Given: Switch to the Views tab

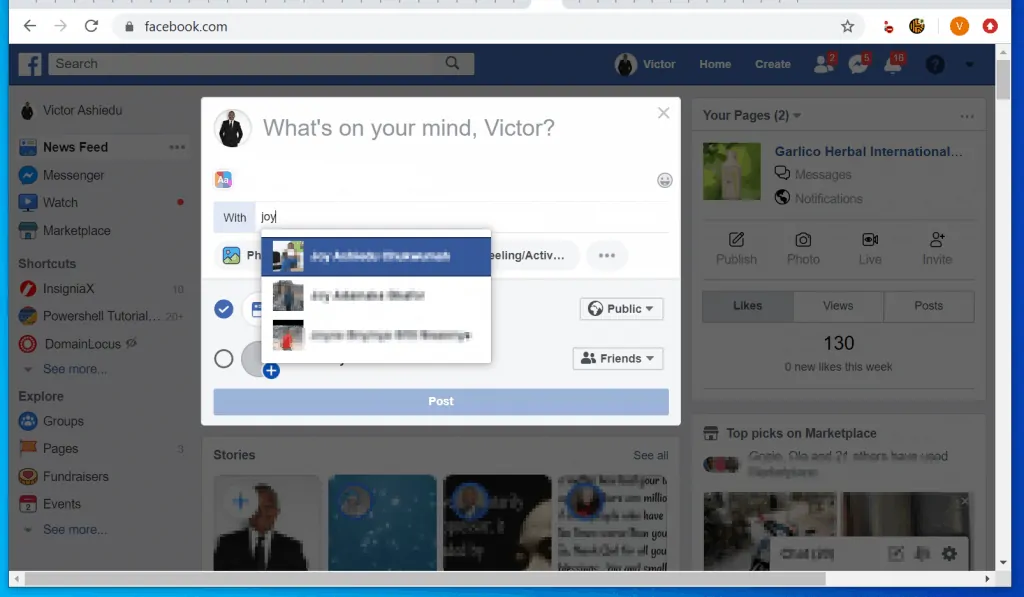Looking at the screenshot, I should (838, 306).
